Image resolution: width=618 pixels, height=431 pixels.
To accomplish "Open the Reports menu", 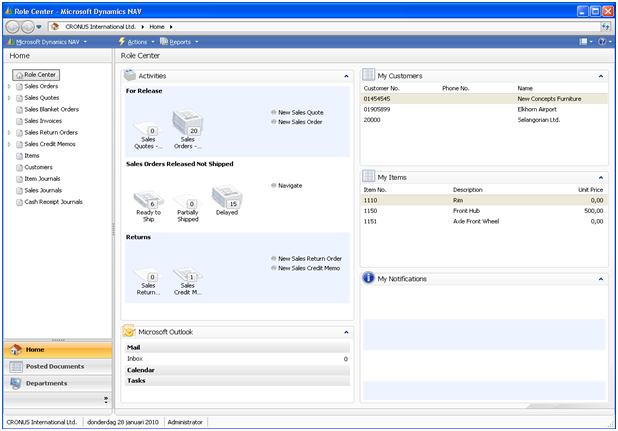I will coord(179,42).
